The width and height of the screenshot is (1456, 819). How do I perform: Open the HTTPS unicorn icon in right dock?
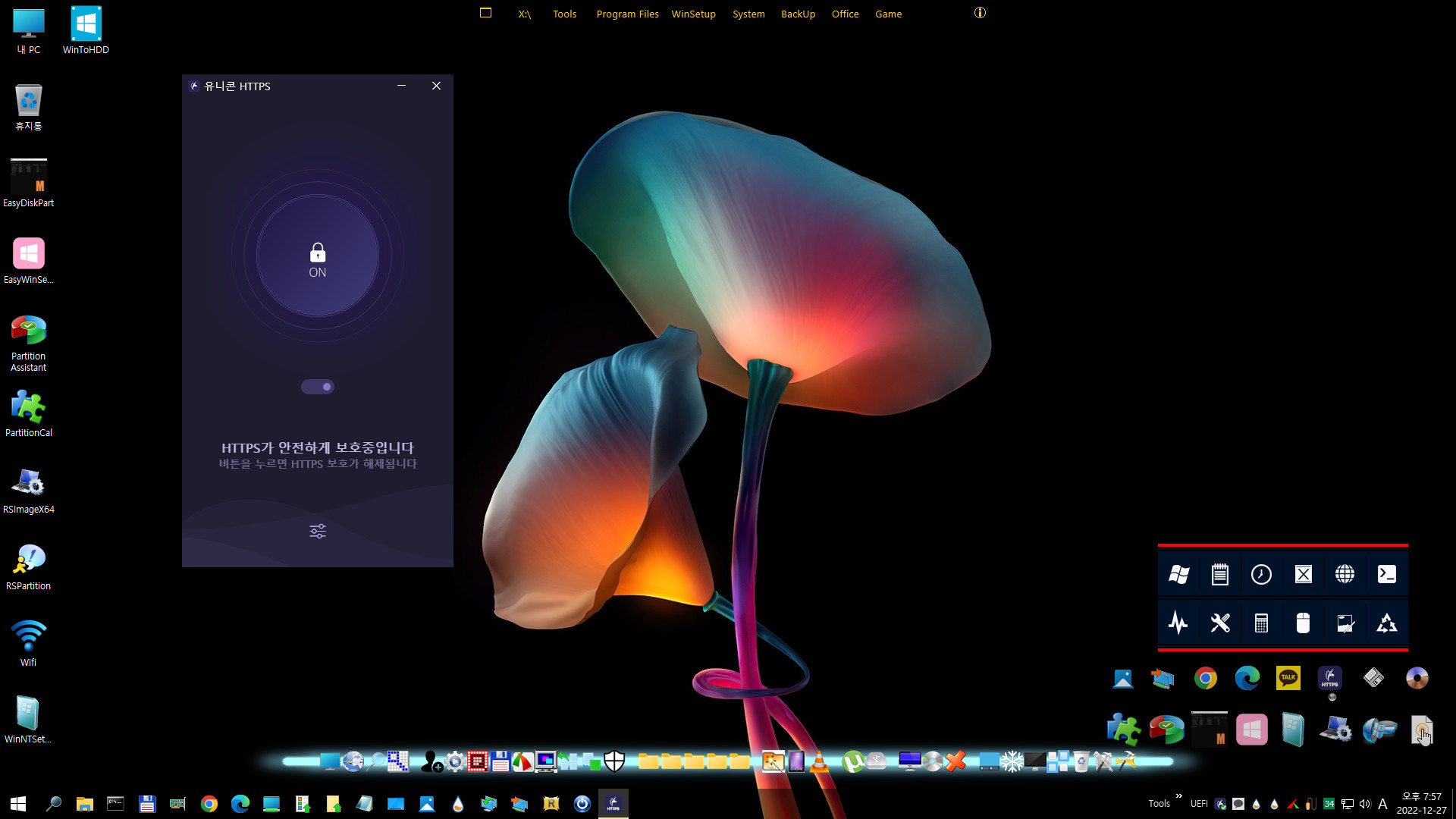(1330, 677)
